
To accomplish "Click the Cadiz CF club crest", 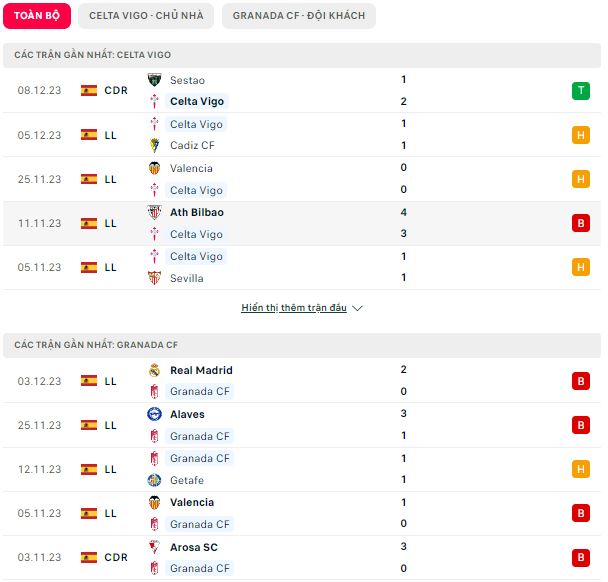I will (154, 145).
